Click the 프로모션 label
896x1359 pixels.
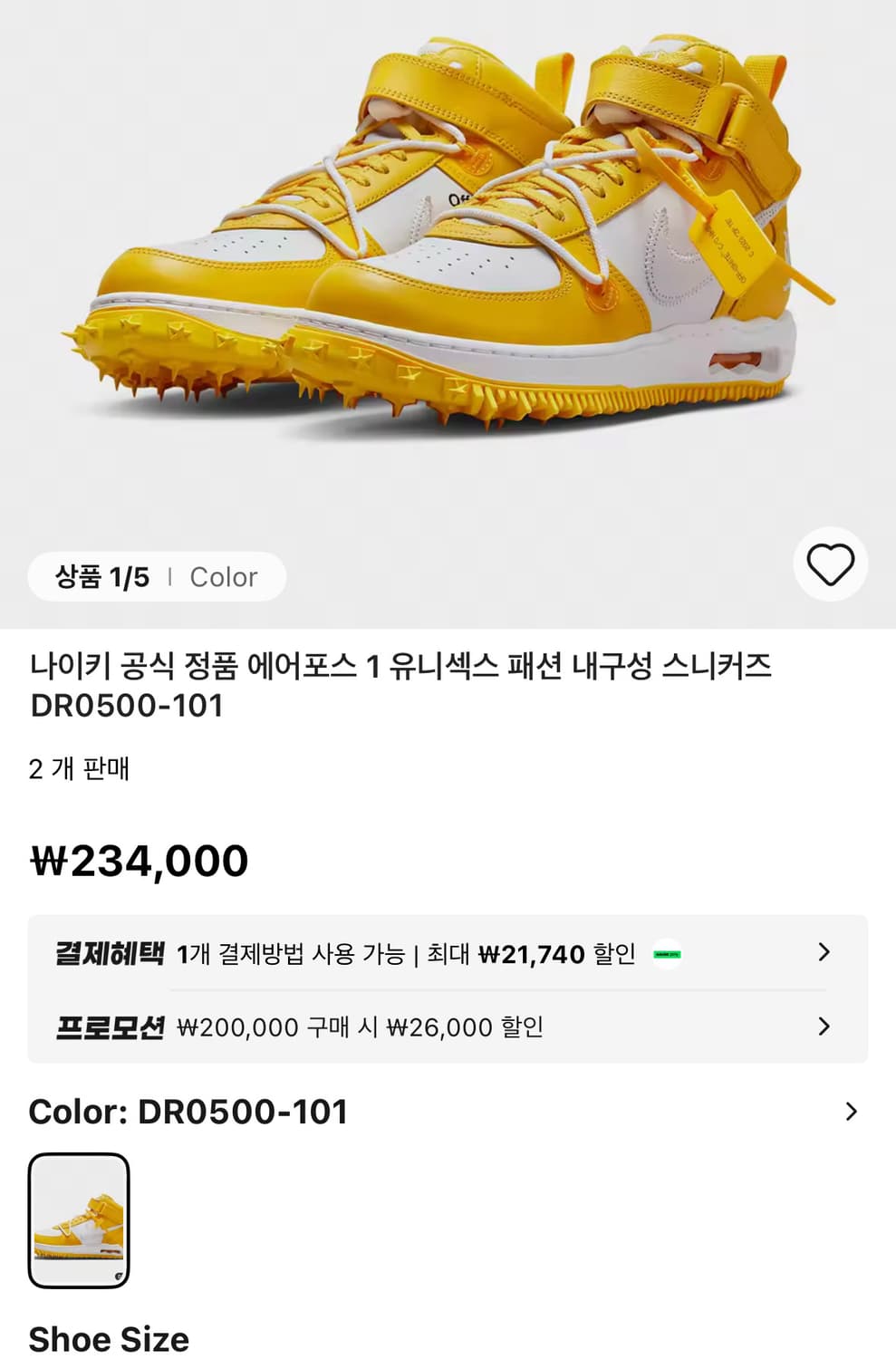coord(110,1027)
